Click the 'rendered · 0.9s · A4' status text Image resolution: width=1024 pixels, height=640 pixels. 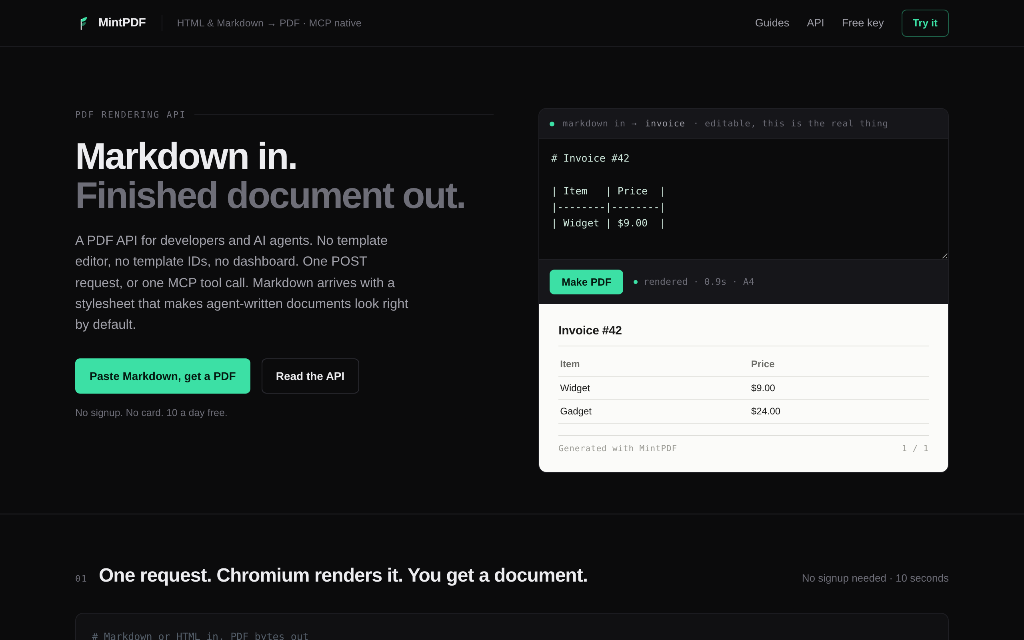tap(699, 282)
